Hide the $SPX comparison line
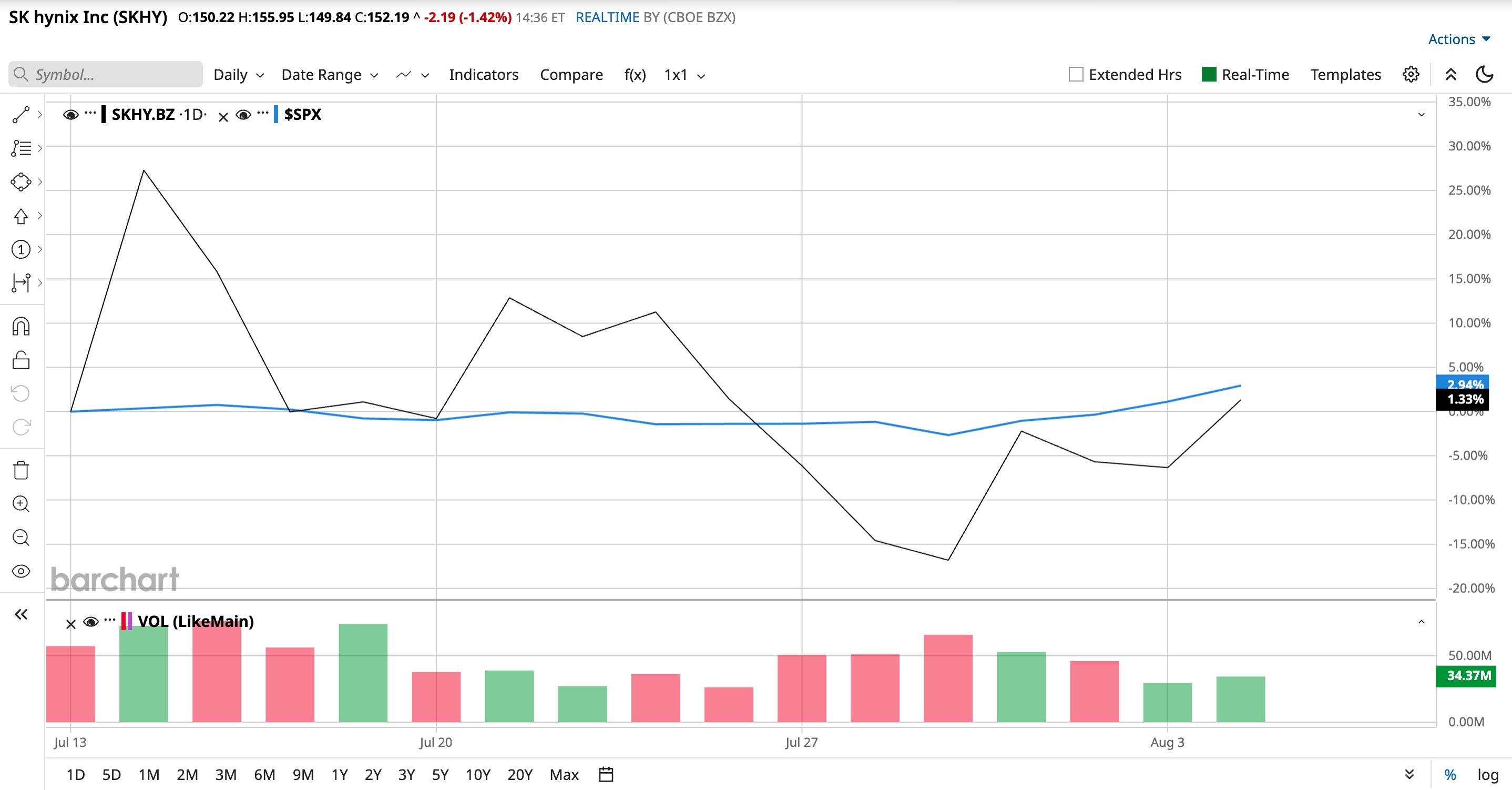Screen dimensions: 1512x790 tap(243, 115)
